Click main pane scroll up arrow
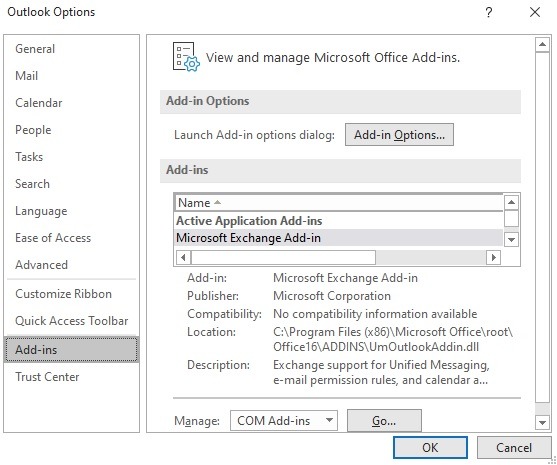 coord(542,44)
